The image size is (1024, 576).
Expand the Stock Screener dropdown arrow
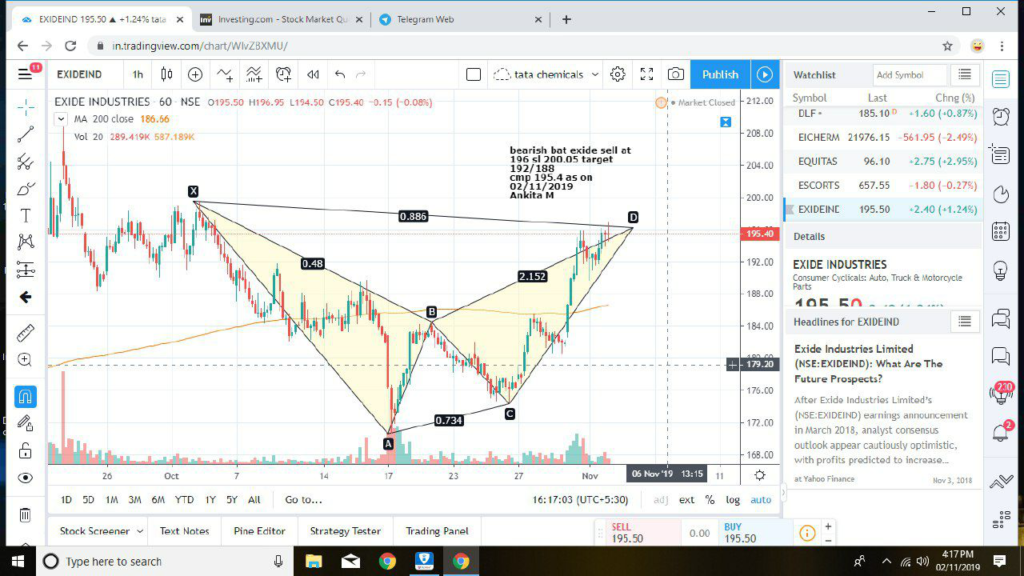[x=140, y=531]
